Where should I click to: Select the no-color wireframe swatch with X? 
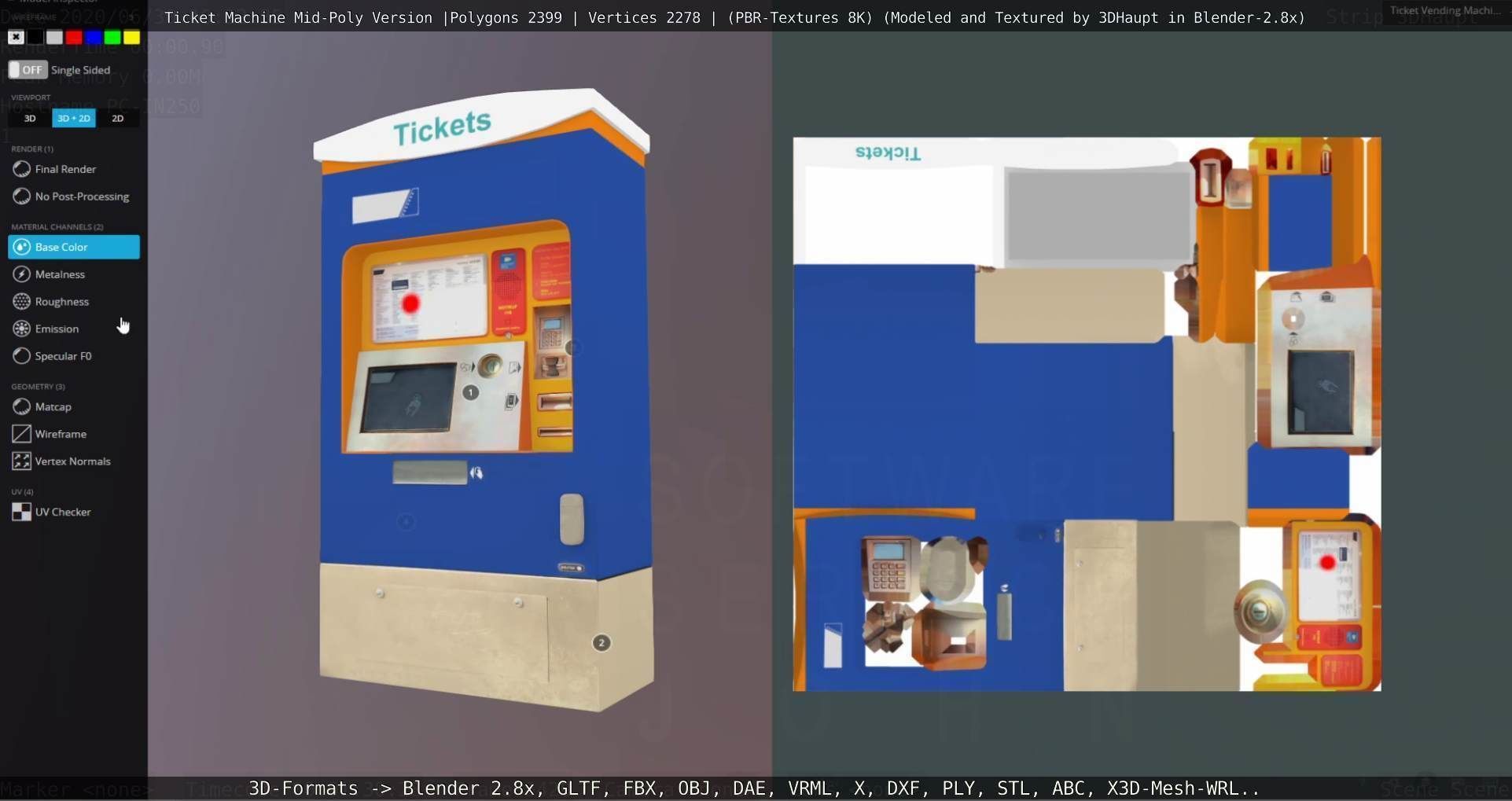coord(16,37)
